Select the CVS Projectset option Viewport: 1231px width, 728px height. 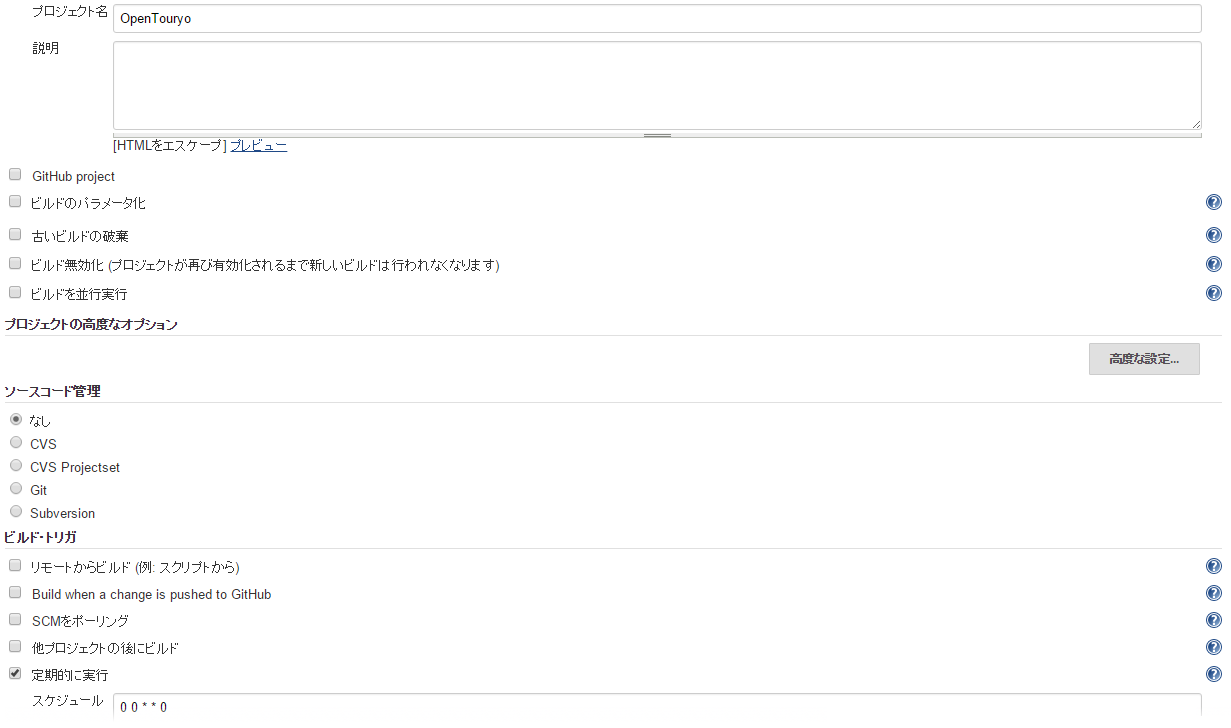pos(16,466)
